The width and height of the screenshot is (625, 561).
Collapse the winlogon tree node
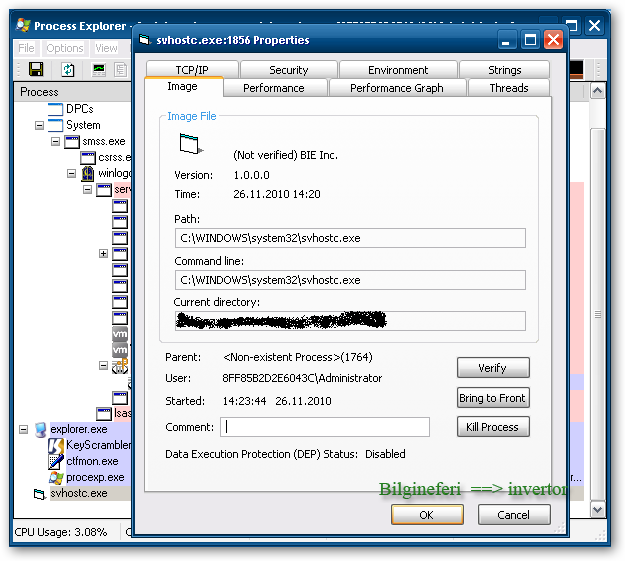(71, 173)
